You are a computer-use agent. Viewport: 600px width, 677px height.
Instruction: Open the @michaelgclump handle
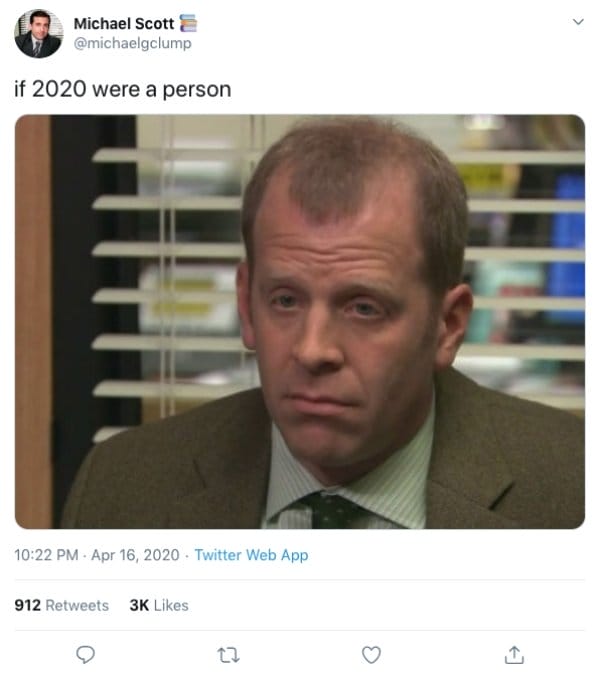(133, 44)
